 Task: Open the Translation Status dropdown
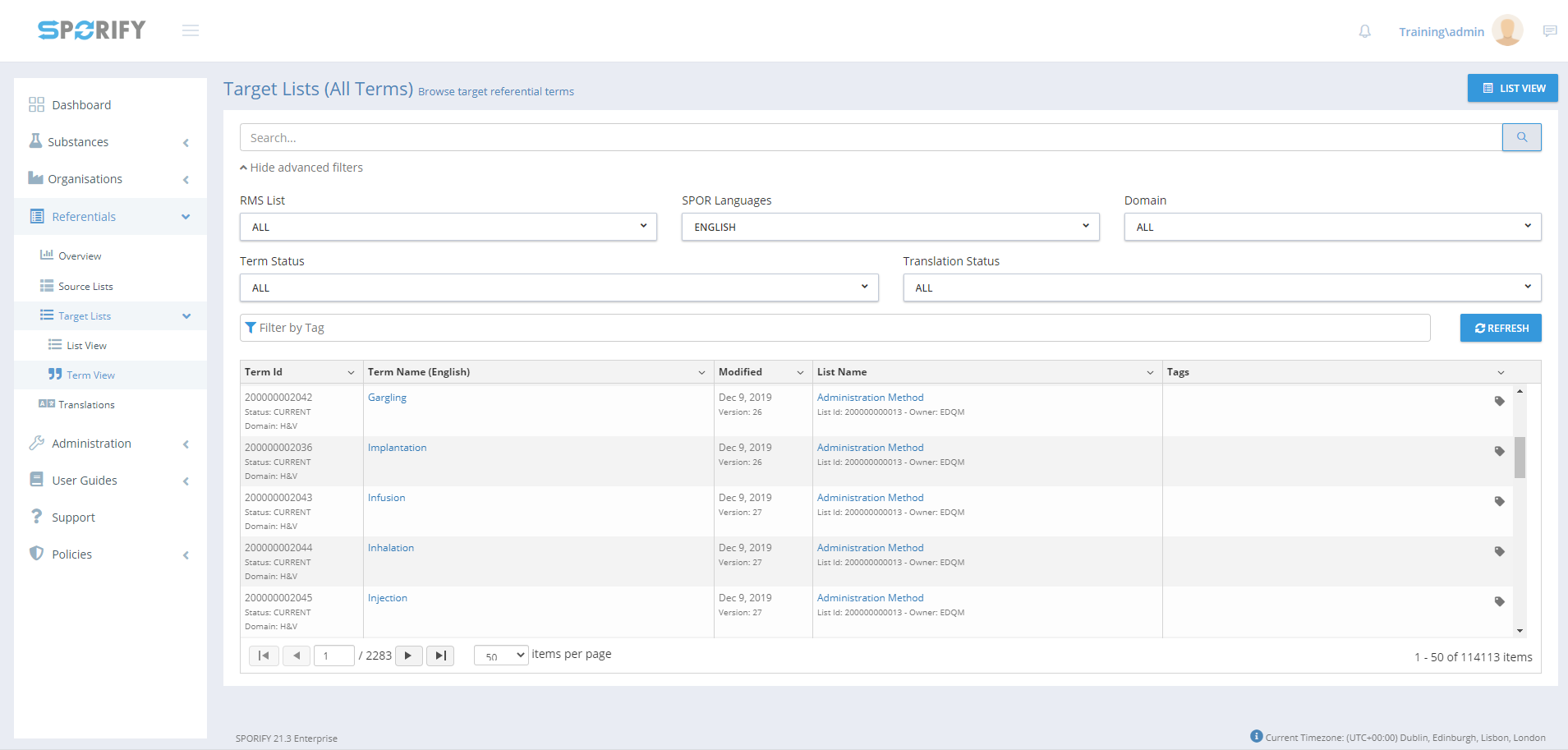[x=1221, y=288]
